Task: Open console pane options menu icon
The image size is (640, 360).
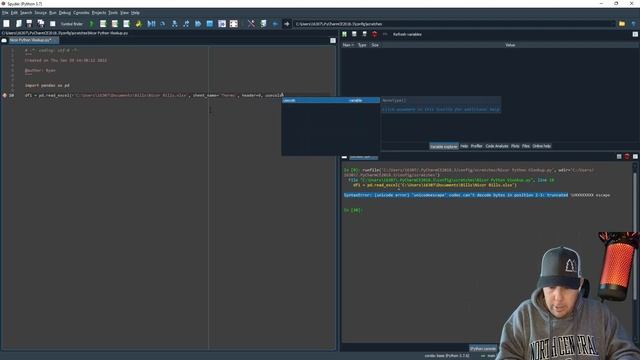Action: [635, 156]
